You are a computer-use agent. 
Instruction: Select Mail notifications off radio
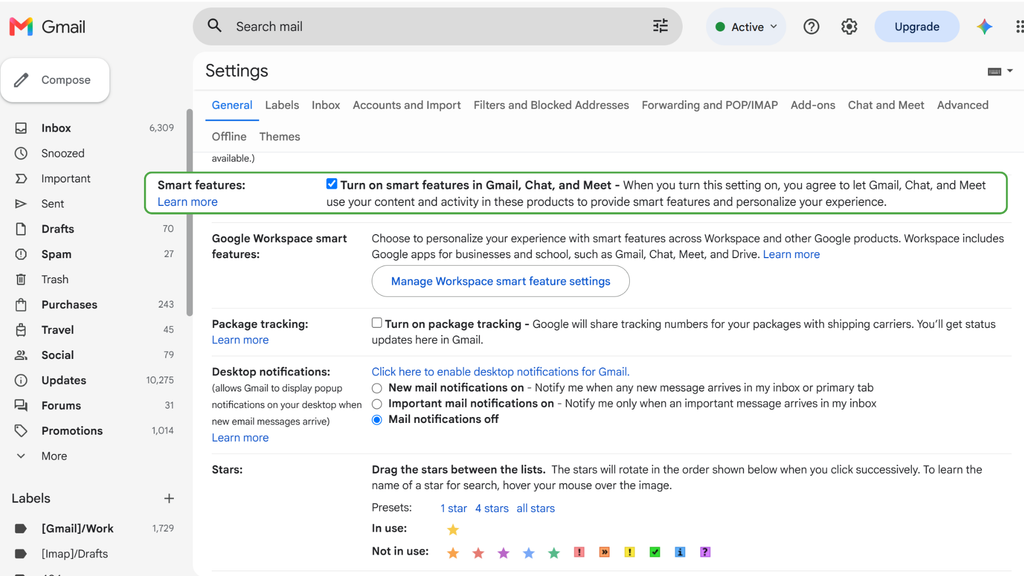point(377,420)
